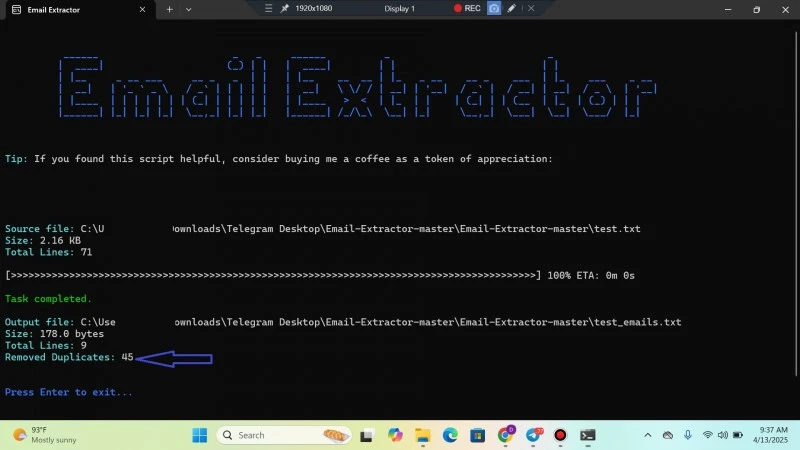The image size is (800, 450).
Task: Open the Windows Start menu
Action: coord(199,435)
